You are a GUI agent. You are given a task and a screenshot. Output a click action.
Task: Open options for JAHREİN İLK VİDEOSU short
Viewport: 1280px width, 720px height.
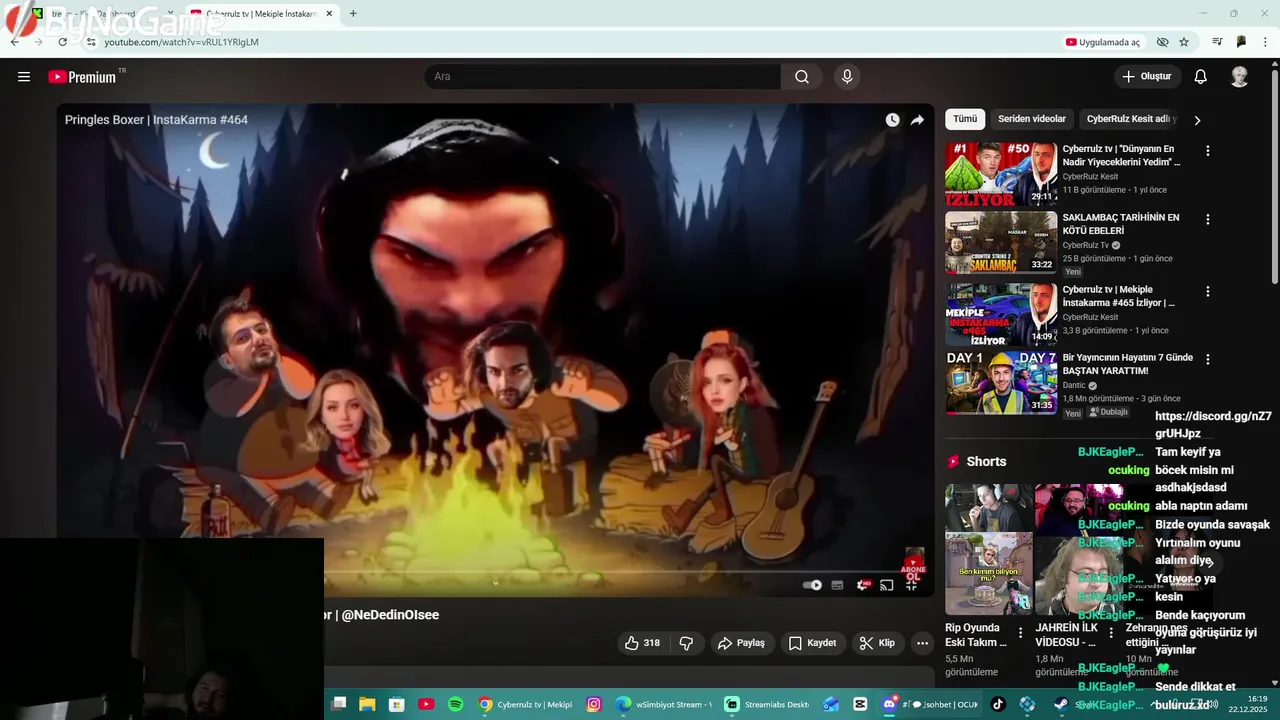pos(1111,633)
